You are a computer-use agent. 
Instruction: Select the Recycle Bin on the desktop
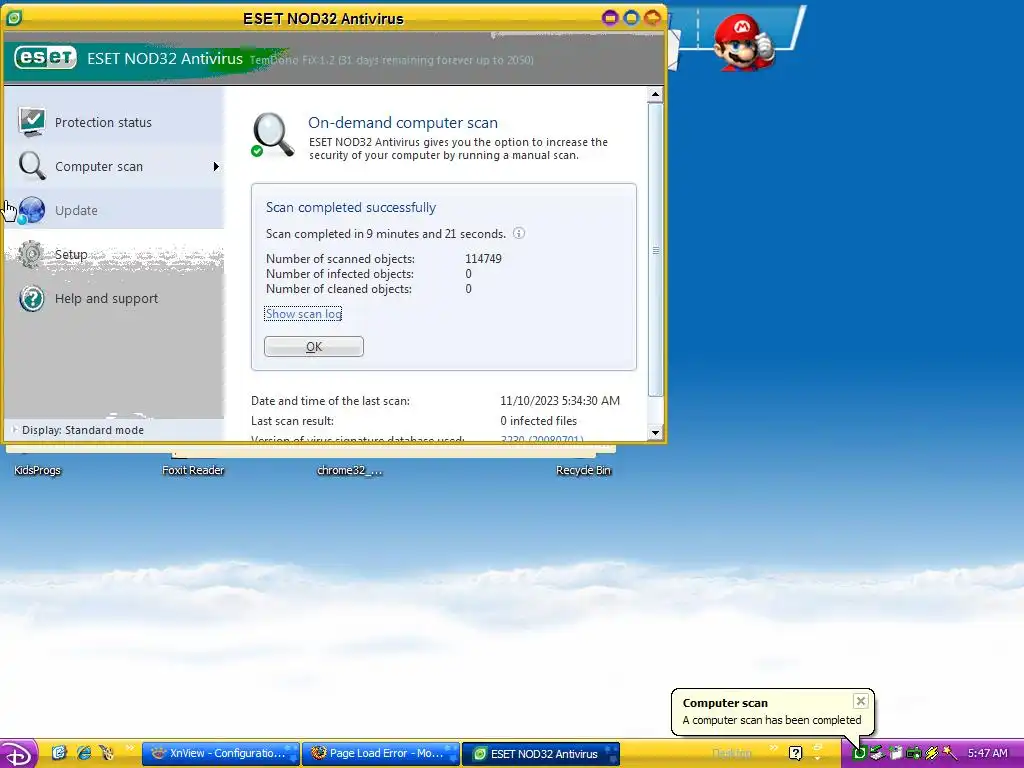coord(583,470)
